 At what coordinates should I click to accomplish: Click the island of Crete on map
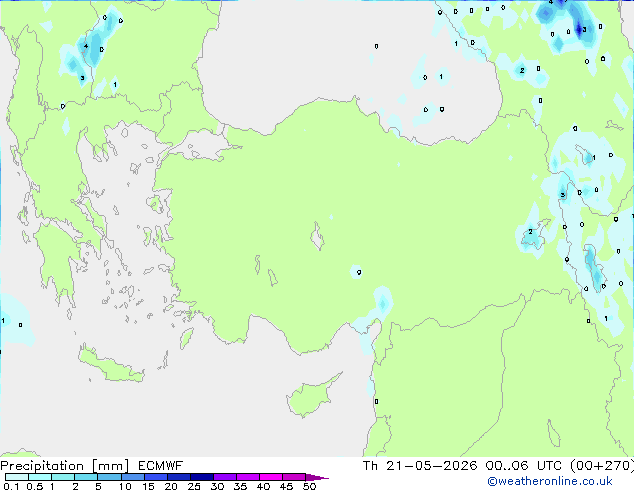pos(110,365)
